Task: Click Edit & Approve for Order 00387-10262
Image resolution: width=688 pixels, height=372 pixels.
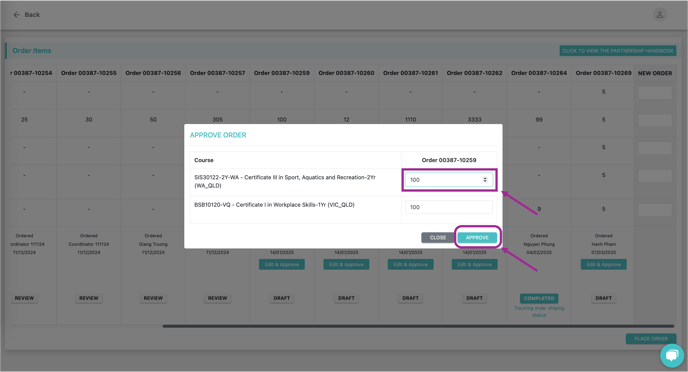Action: pos(474,265)
